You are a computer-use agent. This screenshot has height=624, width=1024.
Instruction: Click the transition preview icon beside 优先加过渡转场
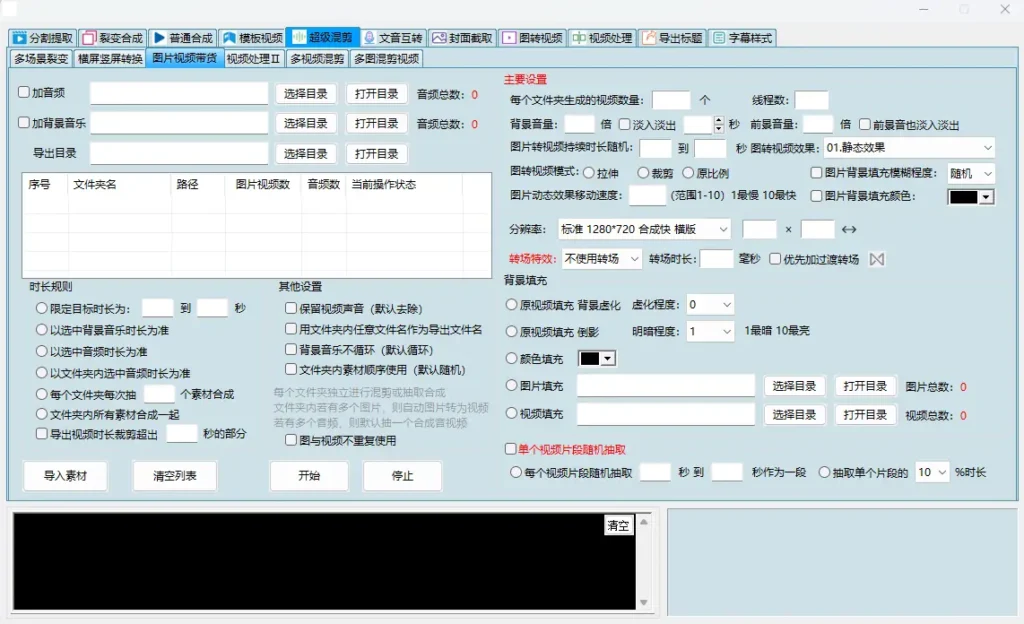[876, 260]
